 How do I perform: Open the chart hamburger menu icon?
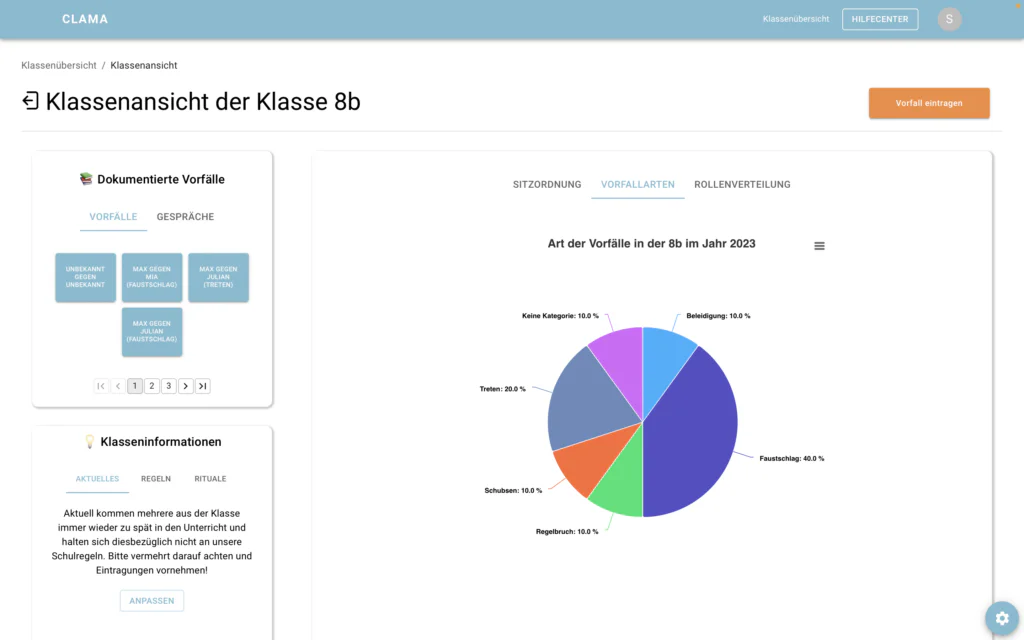[819, 246]
